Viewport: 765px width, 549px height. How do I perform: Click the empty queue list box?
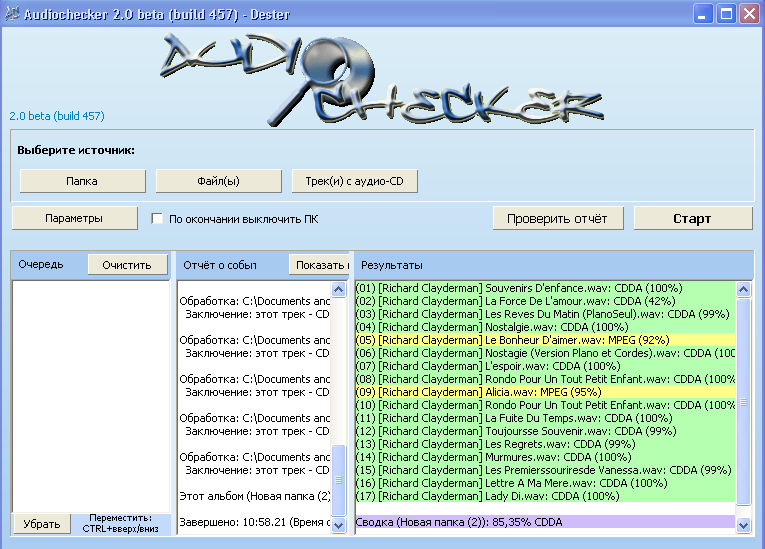click(x=91, y=396)
